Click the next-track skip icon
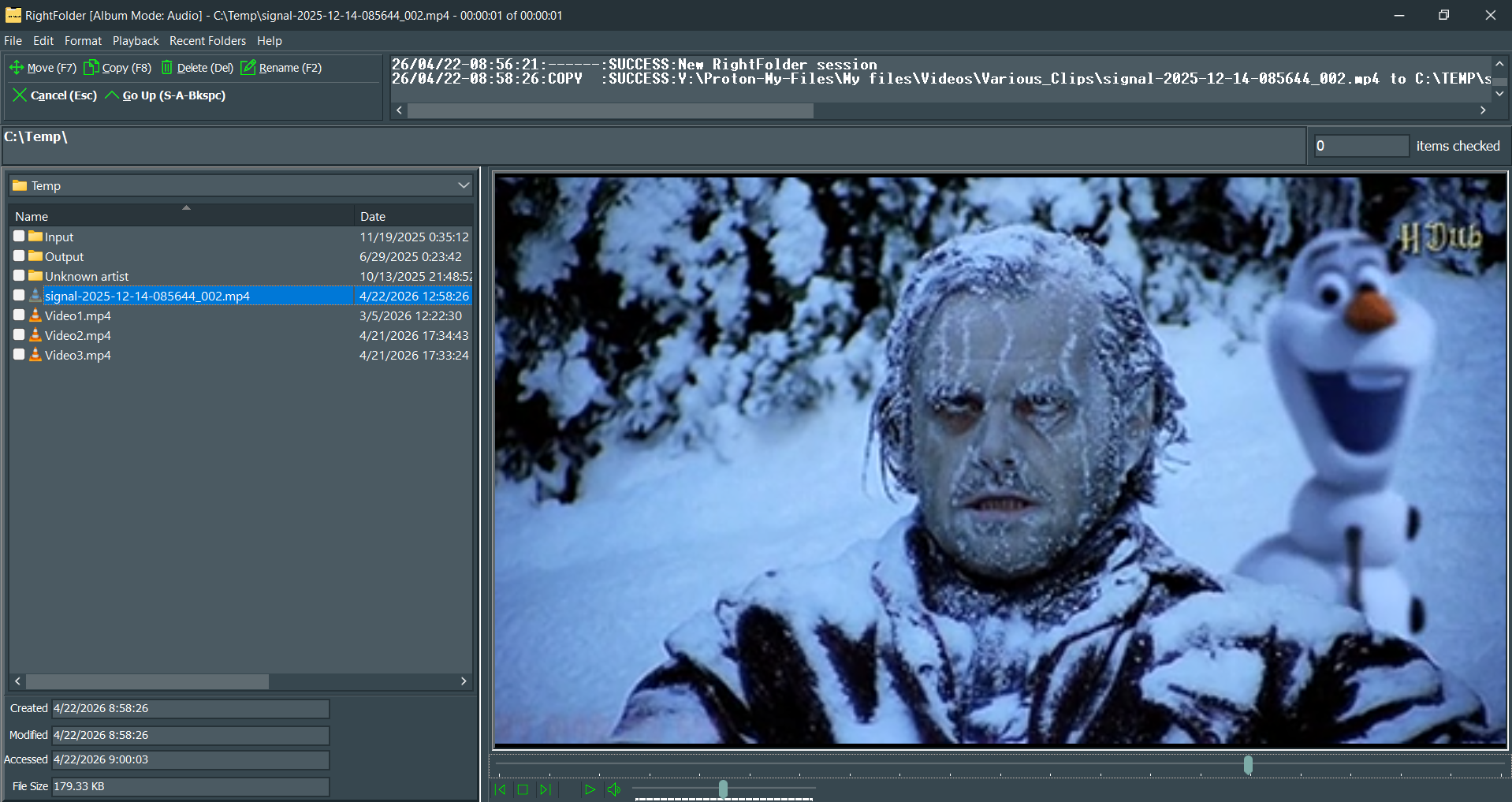1512x802 pixels. (x=545, y=789)
